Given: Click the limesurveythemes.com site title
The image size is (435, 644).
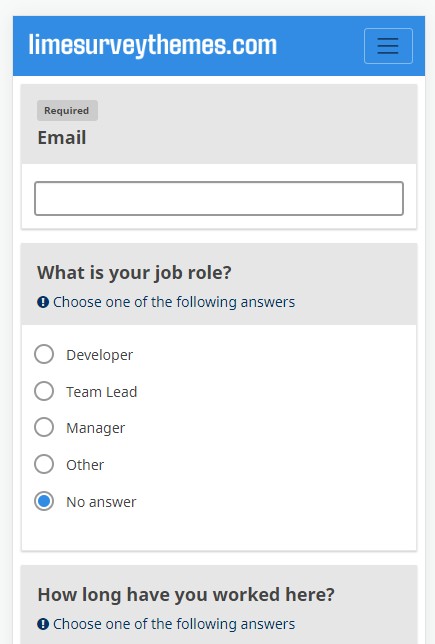Looking at the screenshot, I should point(153,45).
